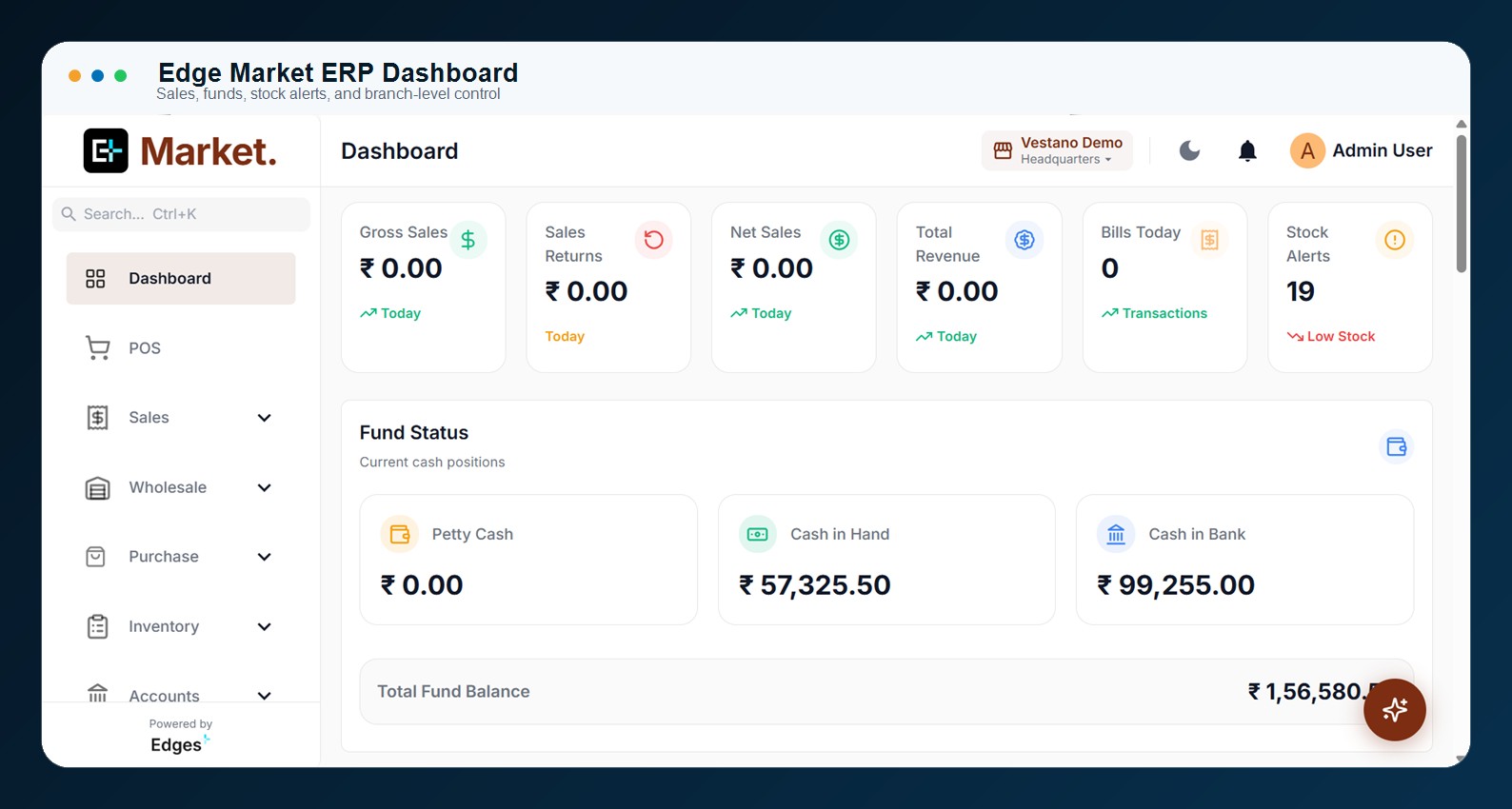This screenshot has height=809, width=1512.
Task: Click the scrollbar up arrow
Action: tap(1462, 124)
